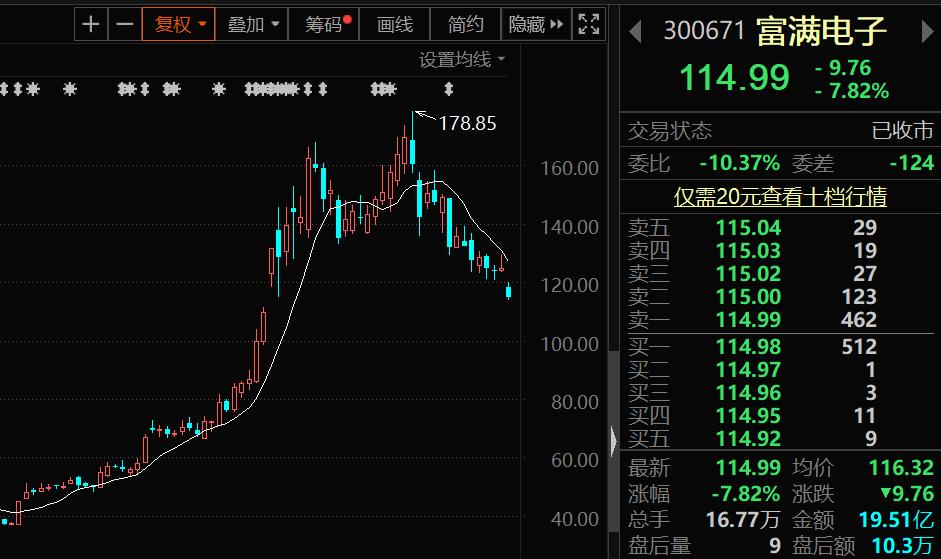Viewport: 941px width, 559px height.
Task: Zoom in chart with plus button
Action: click(x=91, y=24)
